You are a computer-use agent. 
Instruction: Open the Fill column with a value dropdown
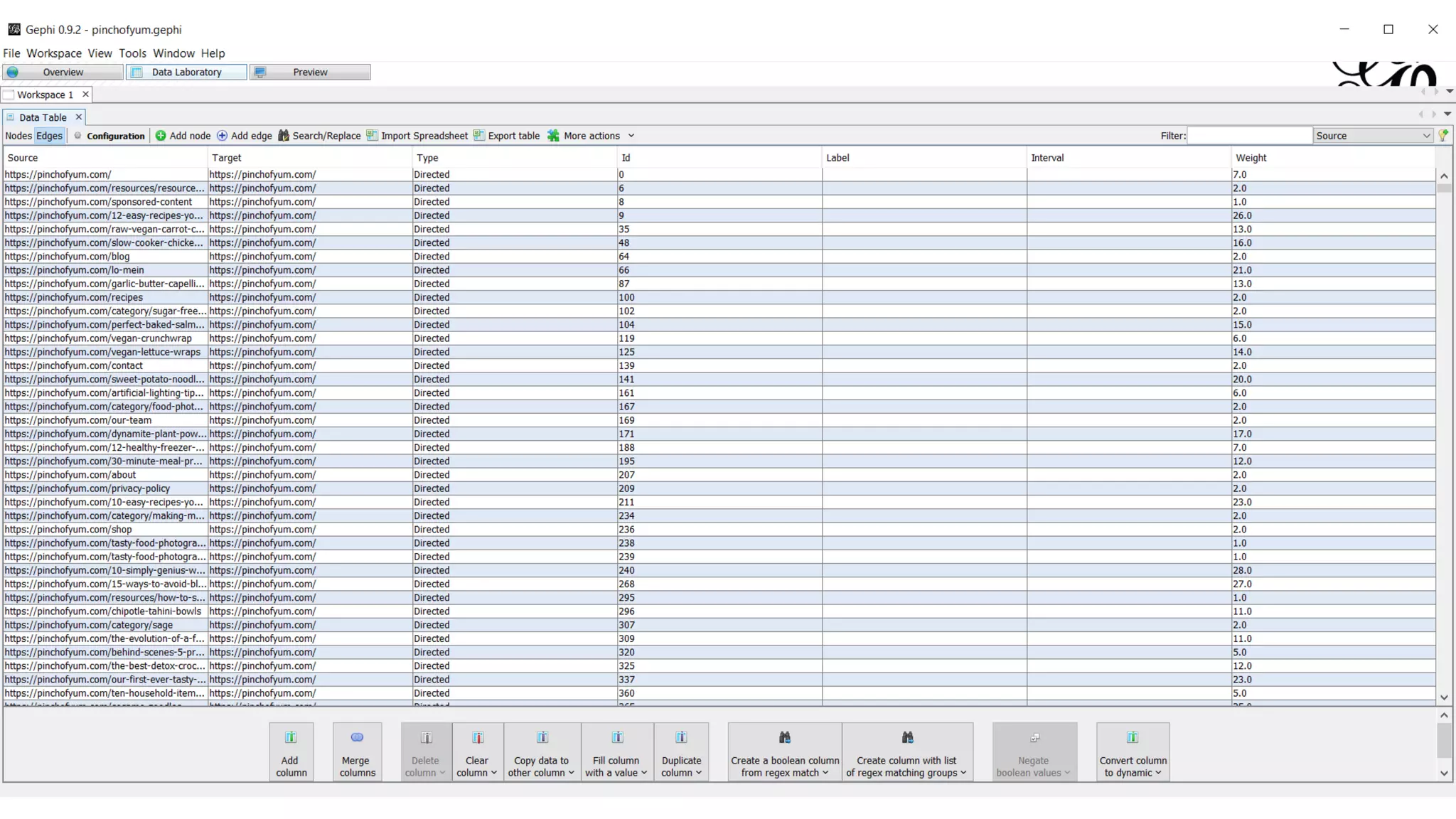point(616,752)
